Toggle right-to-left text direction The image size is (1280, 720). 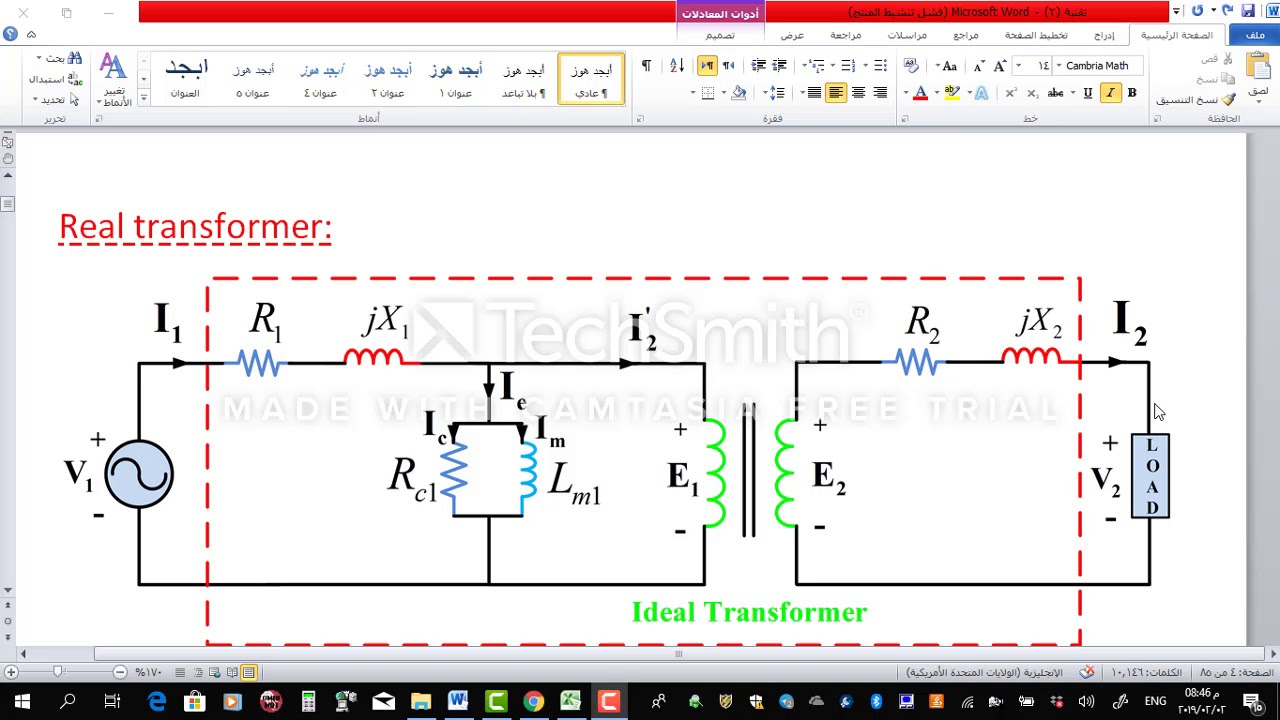click(729, 66)
